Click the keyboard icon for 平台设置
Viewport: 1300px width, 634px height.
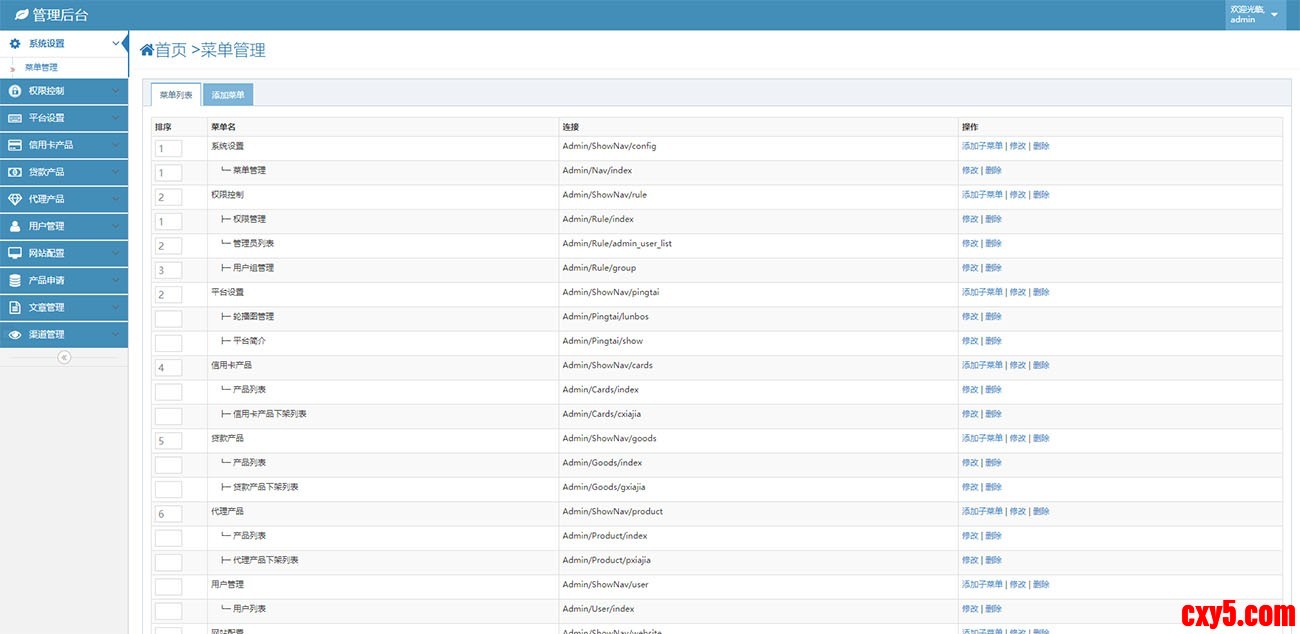tap(15, 118)
